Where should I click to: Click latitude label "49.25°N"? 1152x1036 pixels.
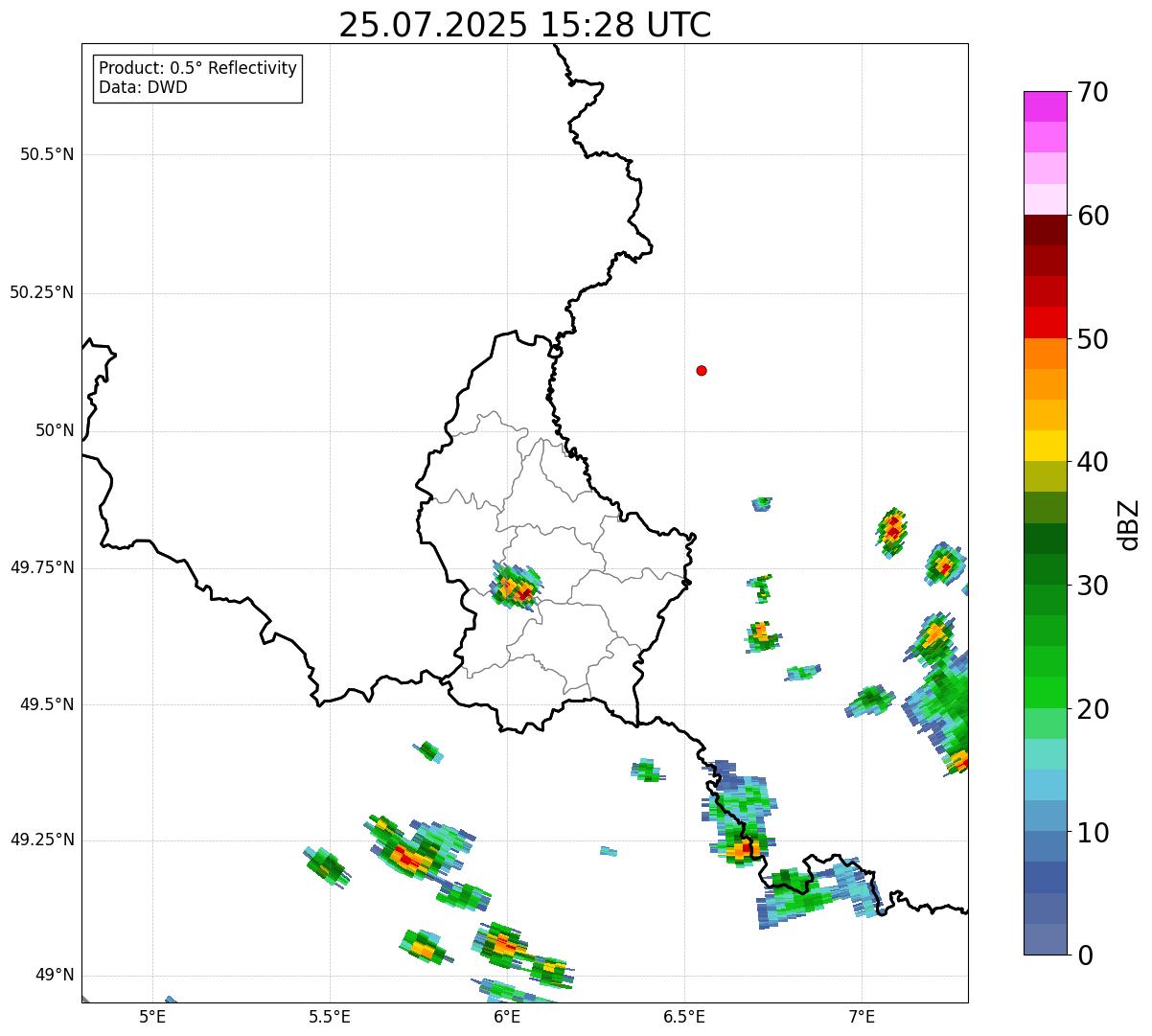(x=42, y=840)
